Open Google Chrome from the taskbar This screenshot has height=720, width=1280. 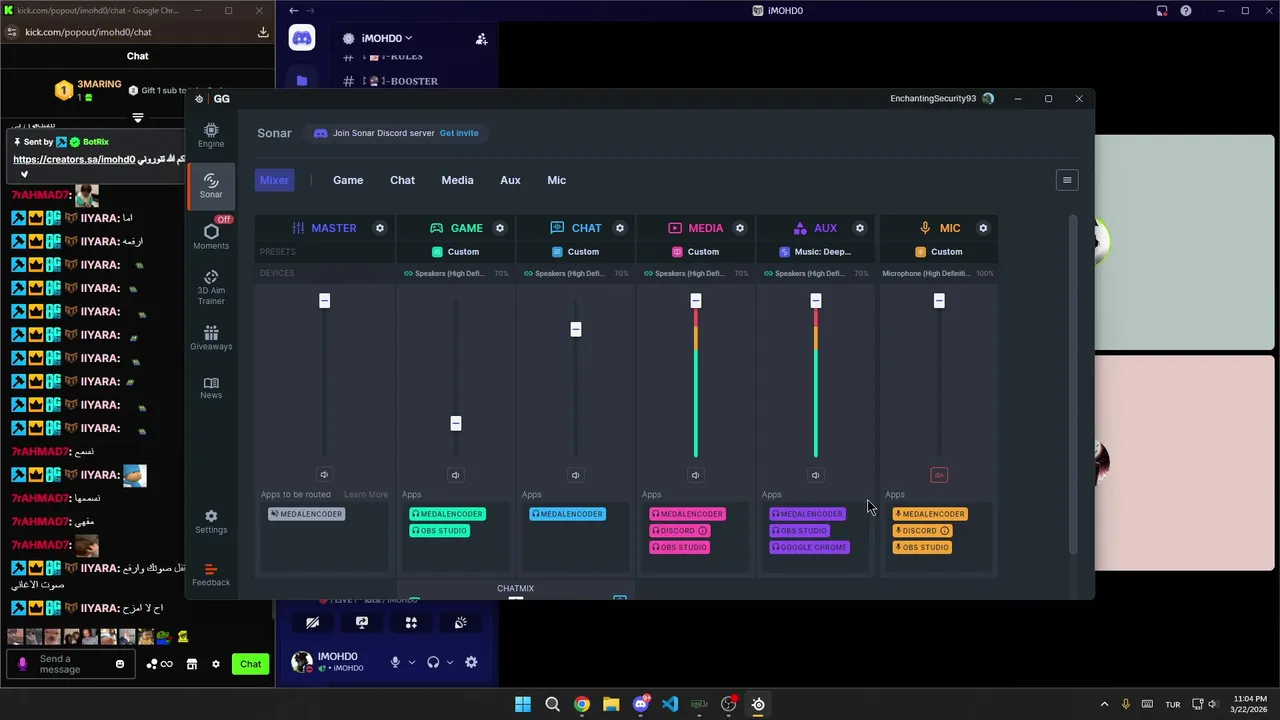point(582,704)
